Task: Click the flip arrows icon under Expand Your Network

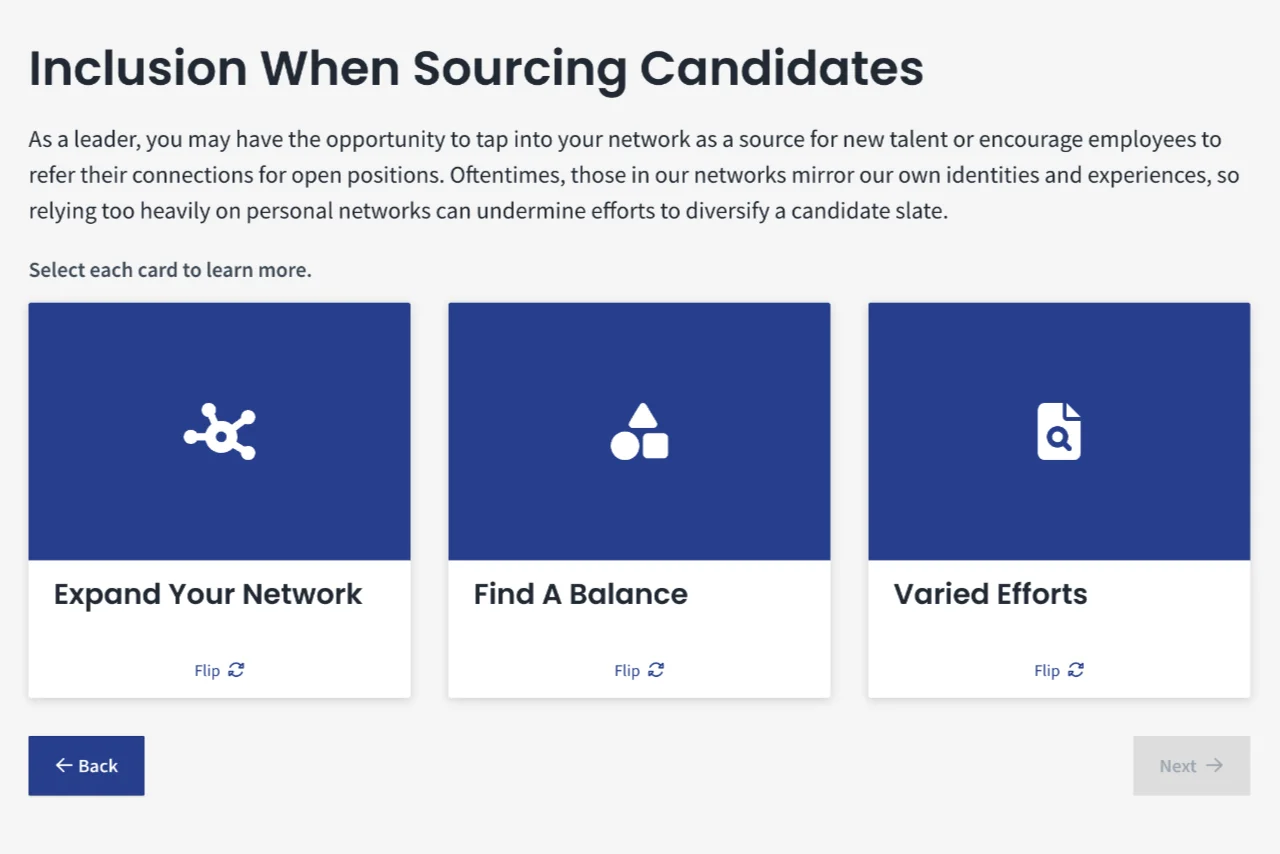Action: (236, 670)
